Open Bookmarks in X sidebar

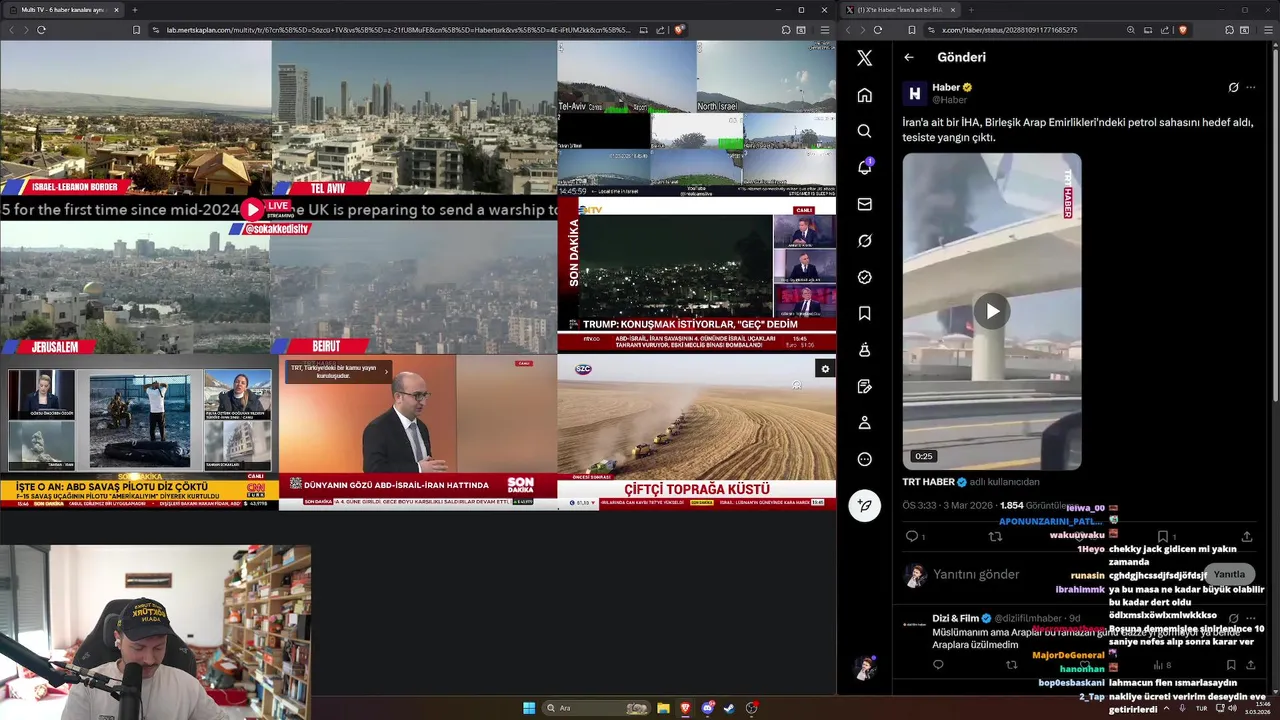click(x=865, y=313)
